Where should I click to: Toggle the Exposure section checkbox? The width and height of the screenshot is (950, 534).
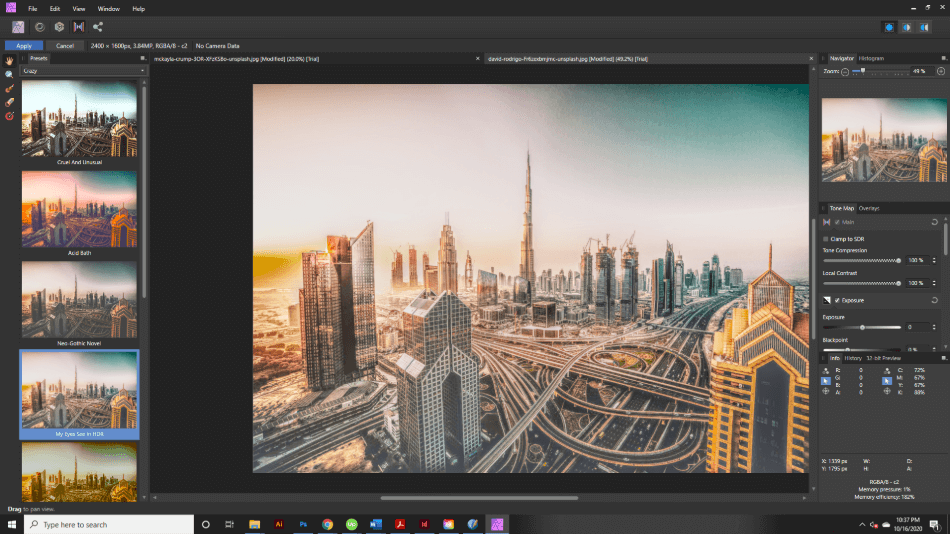pos(837,300)
